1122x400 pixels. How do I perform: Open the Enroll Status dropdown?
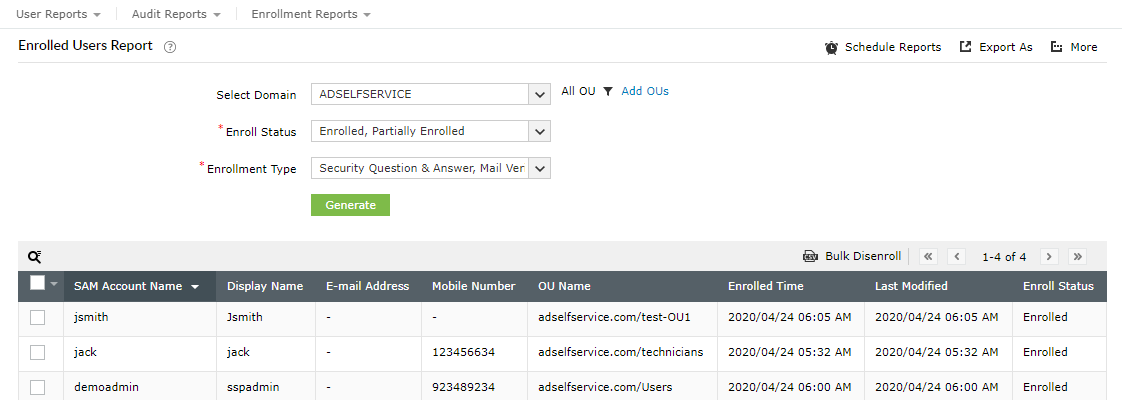[x=540, y=131]
